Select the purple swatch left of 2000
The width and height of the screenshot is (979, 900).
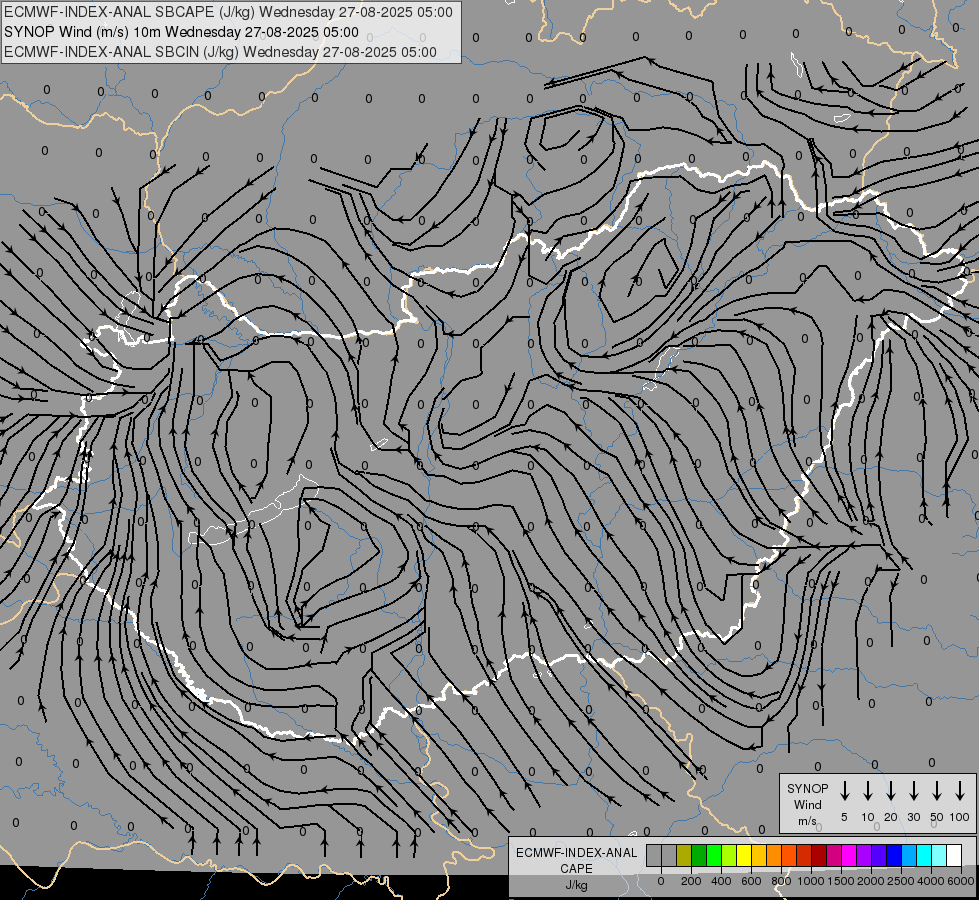click(864, 855)
